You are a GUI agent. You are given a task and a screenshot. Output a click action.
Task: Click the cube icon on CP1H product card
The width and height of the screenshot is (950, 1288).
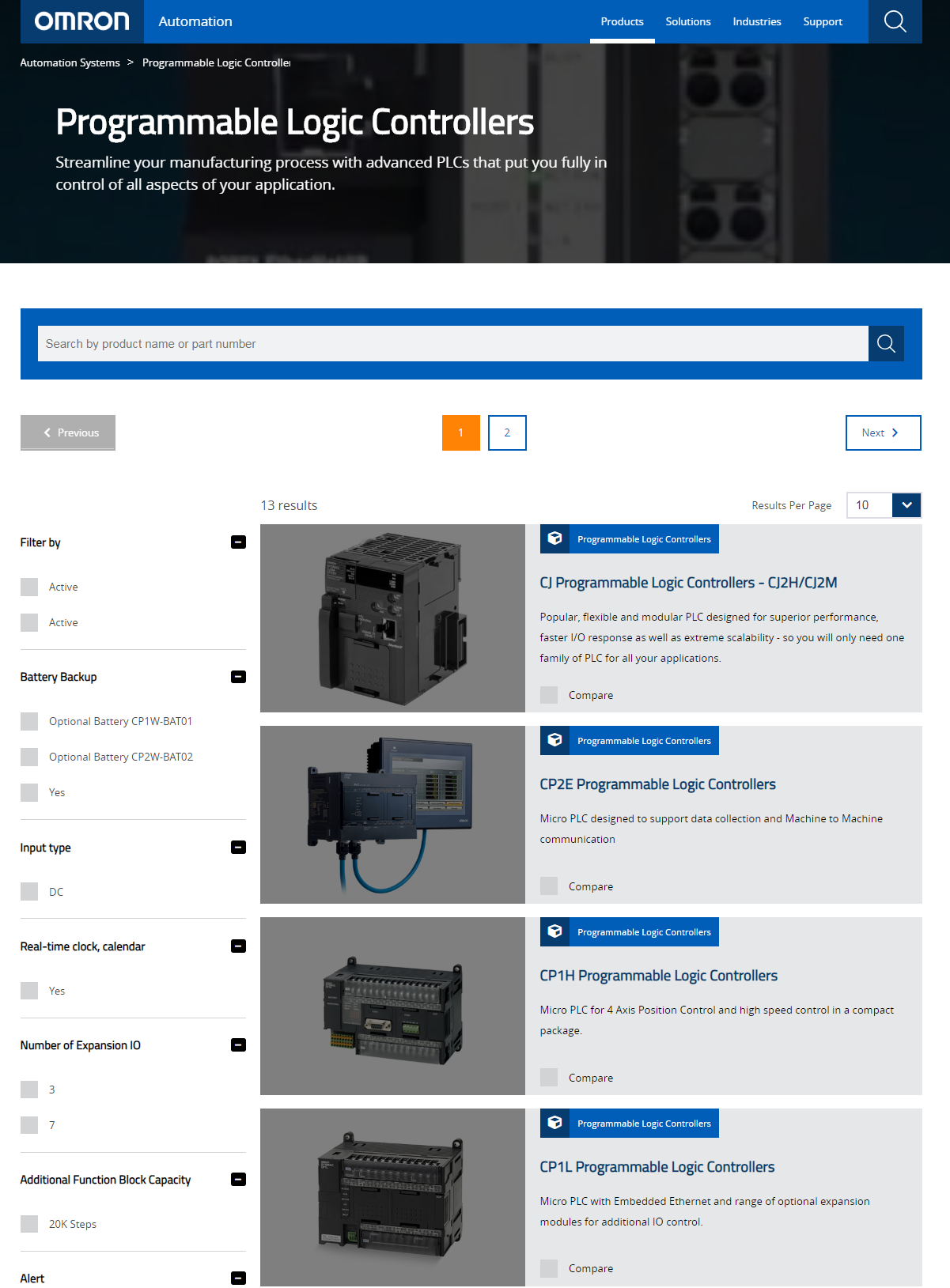(x=555, y=932)
